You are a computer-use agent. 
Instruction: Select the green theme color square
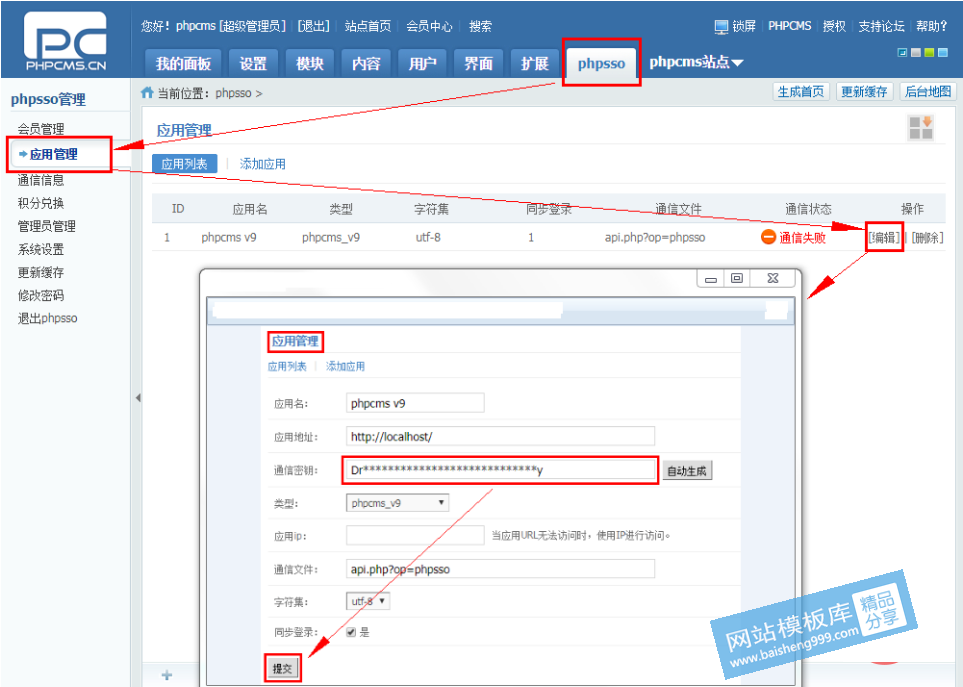(x=929, y=53)
